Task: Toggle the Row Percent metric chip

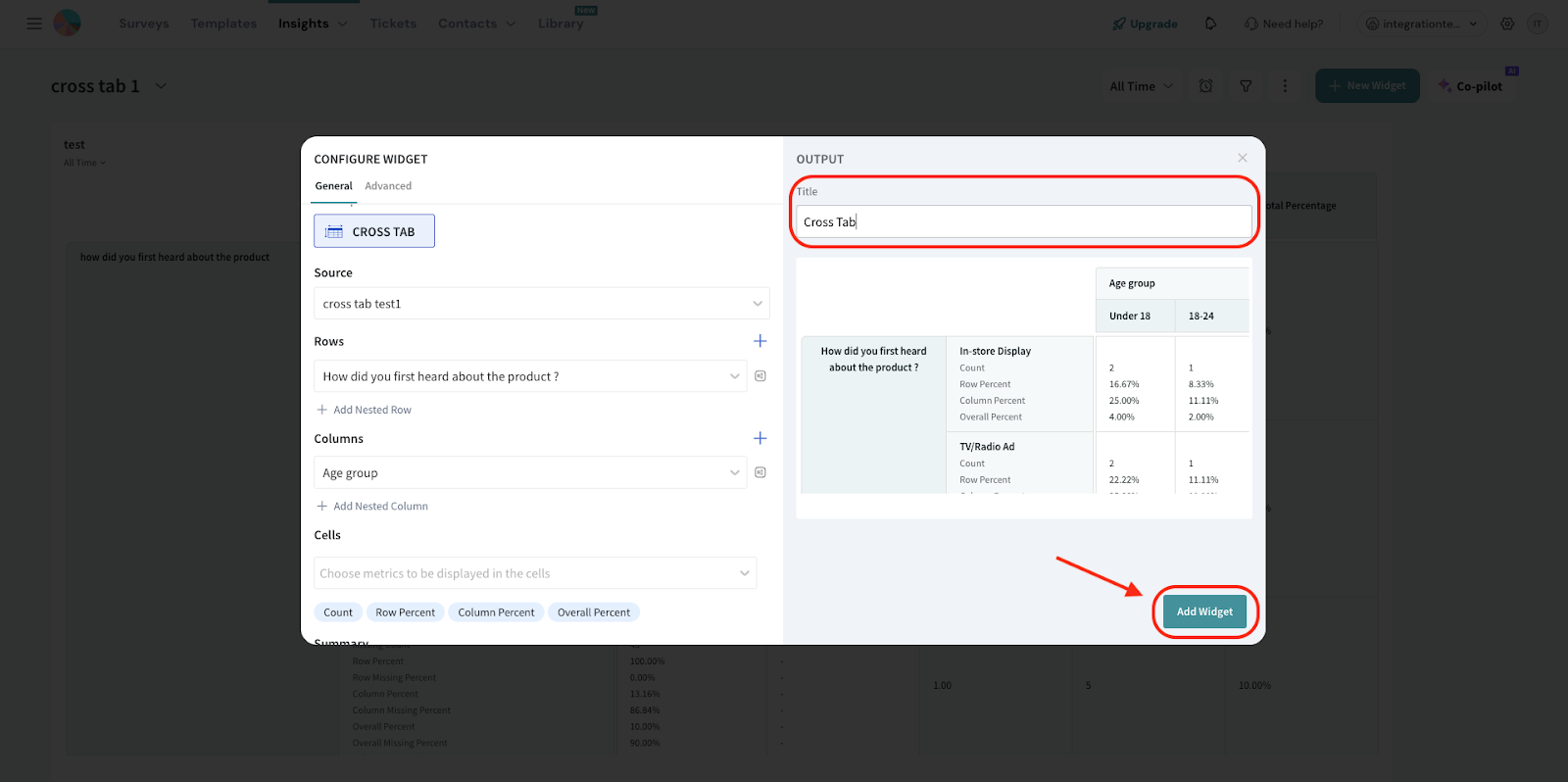Action: pos(405,612)
